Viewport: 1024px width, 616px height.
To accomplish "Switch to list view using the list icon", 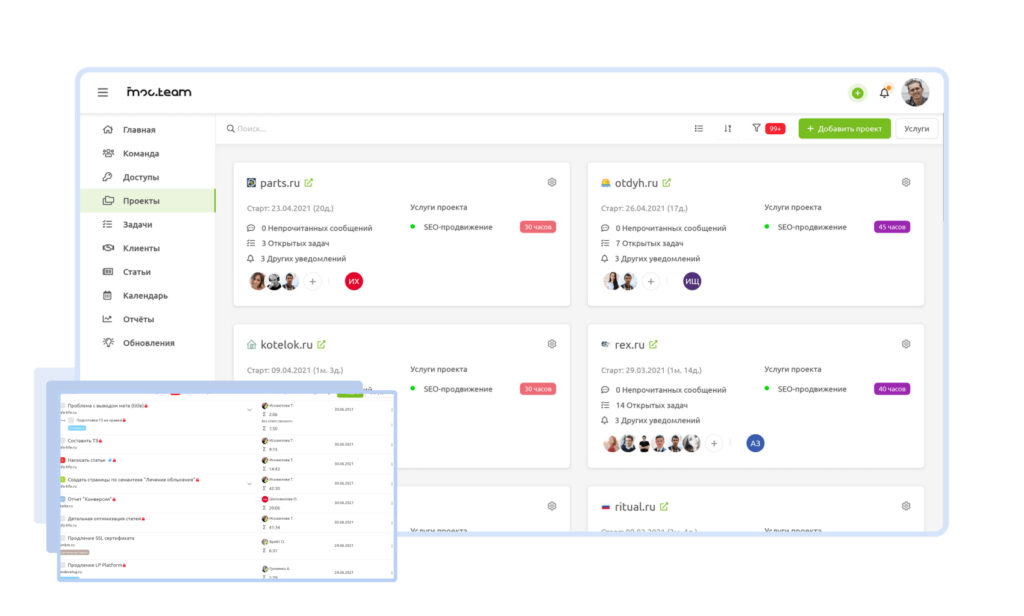I will pos(698,128).
